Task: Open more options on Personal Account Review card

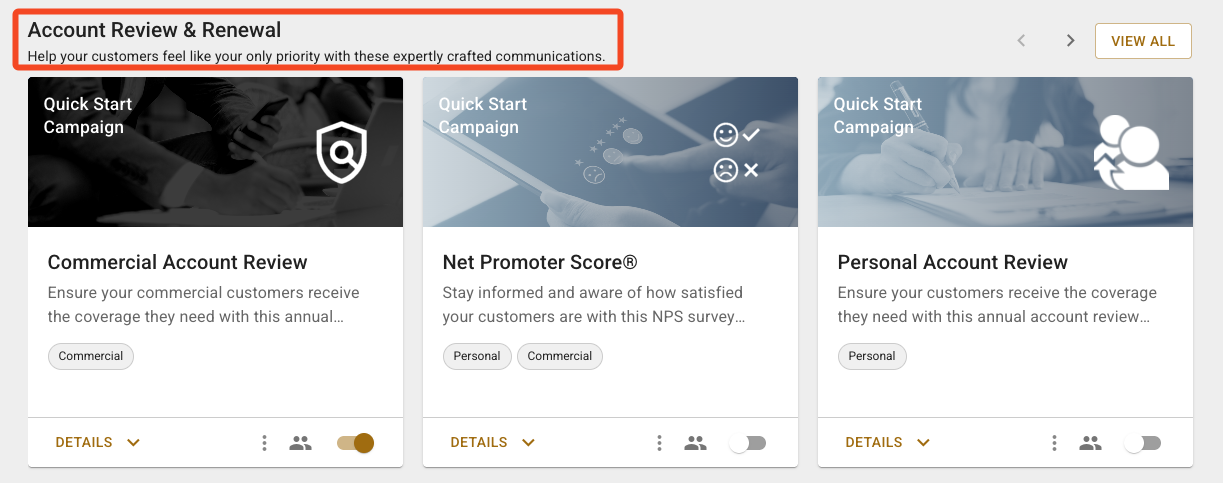Action: pos(1054,443)
